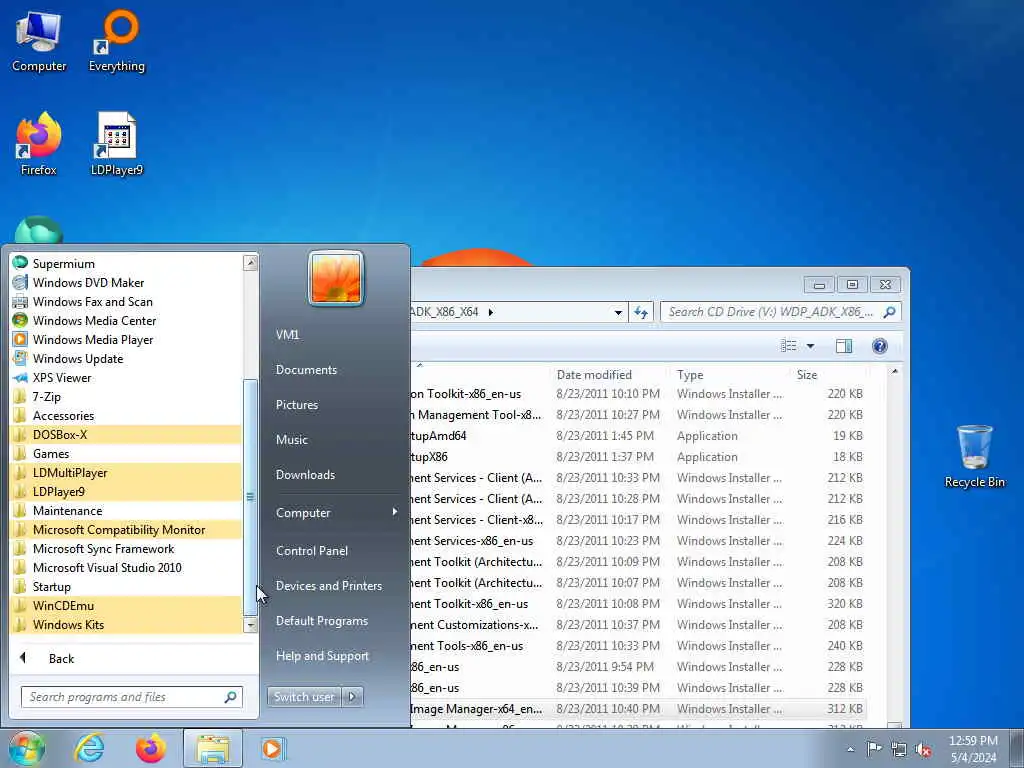
Task: Sort files by Size column
Action: pos(807,374)
